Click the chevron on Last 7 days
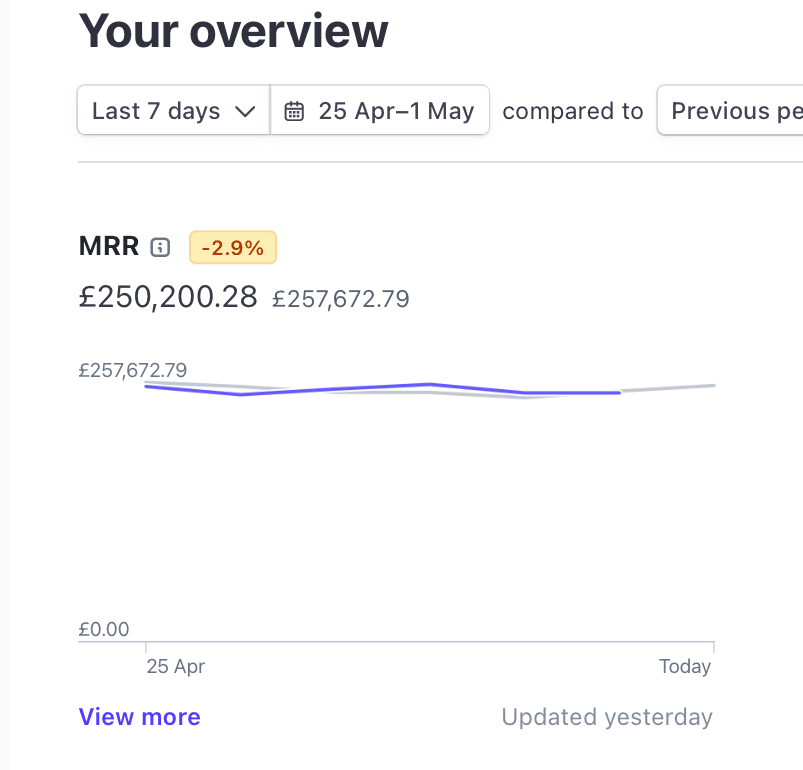The image size is (803, 770). point(245,111)
